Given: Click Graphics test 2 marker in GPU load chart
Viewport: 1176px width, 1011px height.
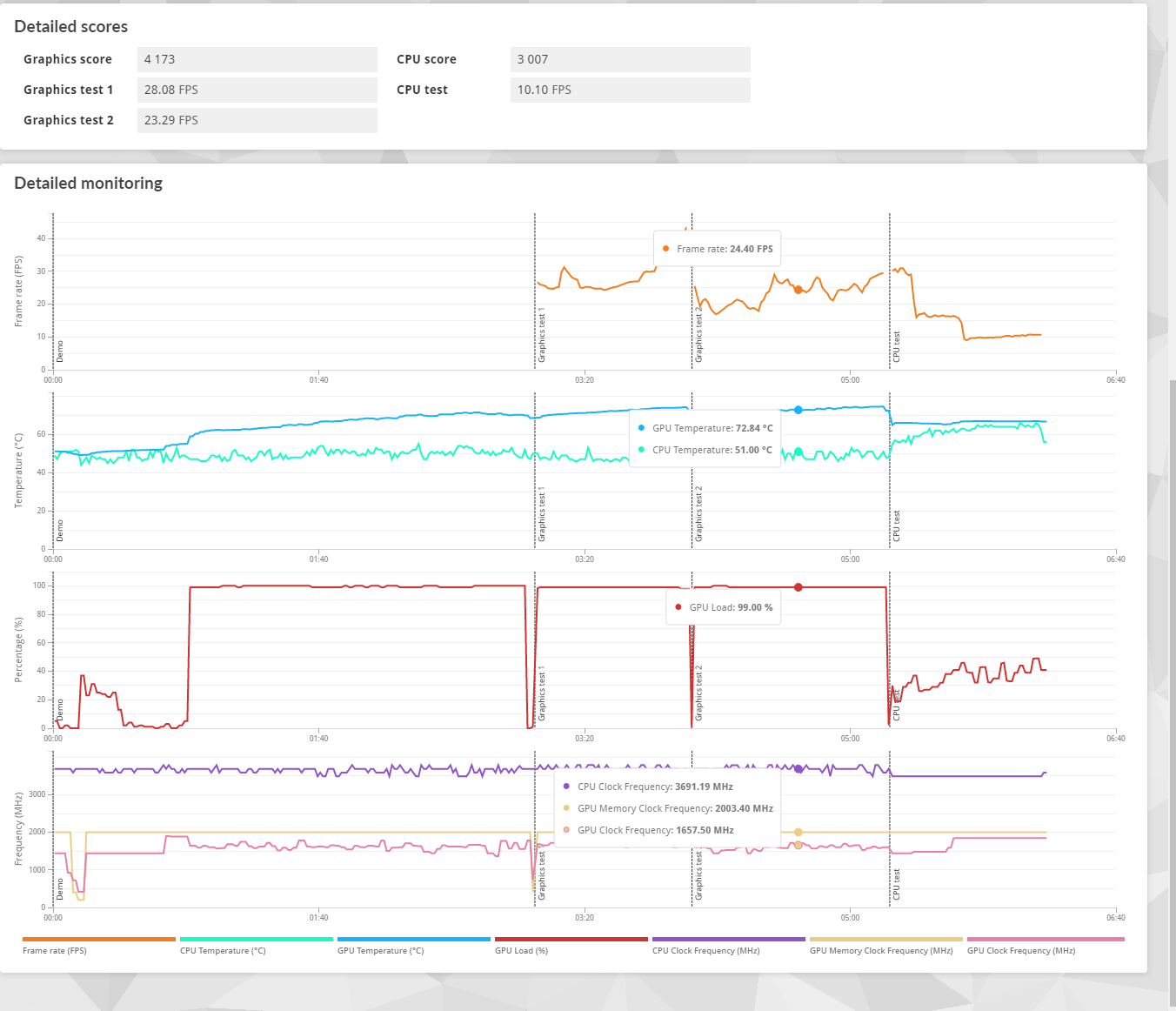Looking at the screenshot, I should pyautogui.click(x=698, y=693).
